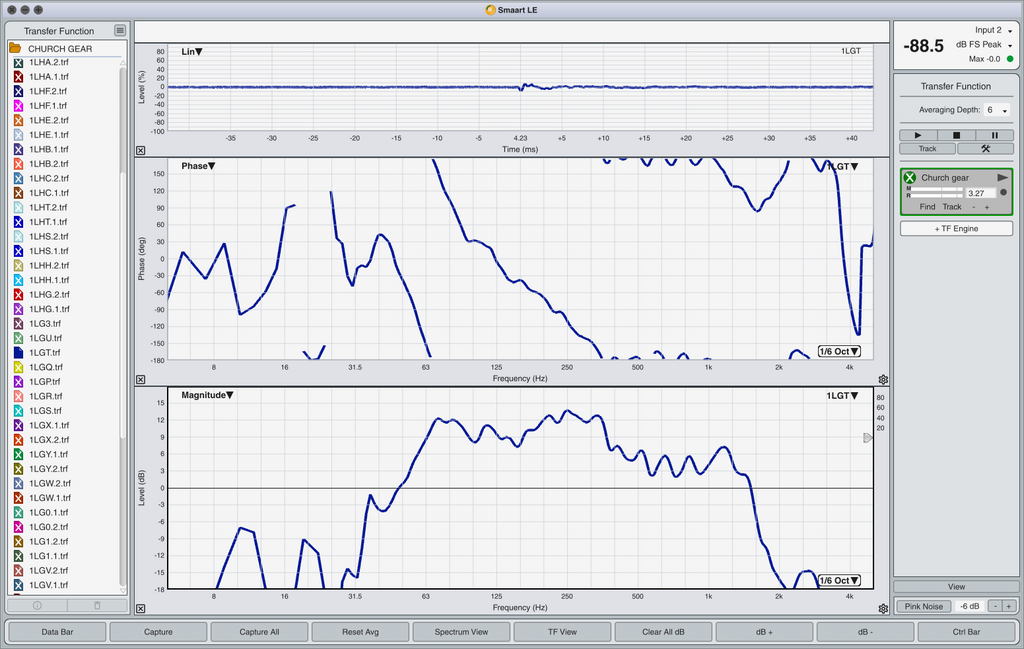
Task: Click the Church gear record dot indicator
Action: [1004, 193]
